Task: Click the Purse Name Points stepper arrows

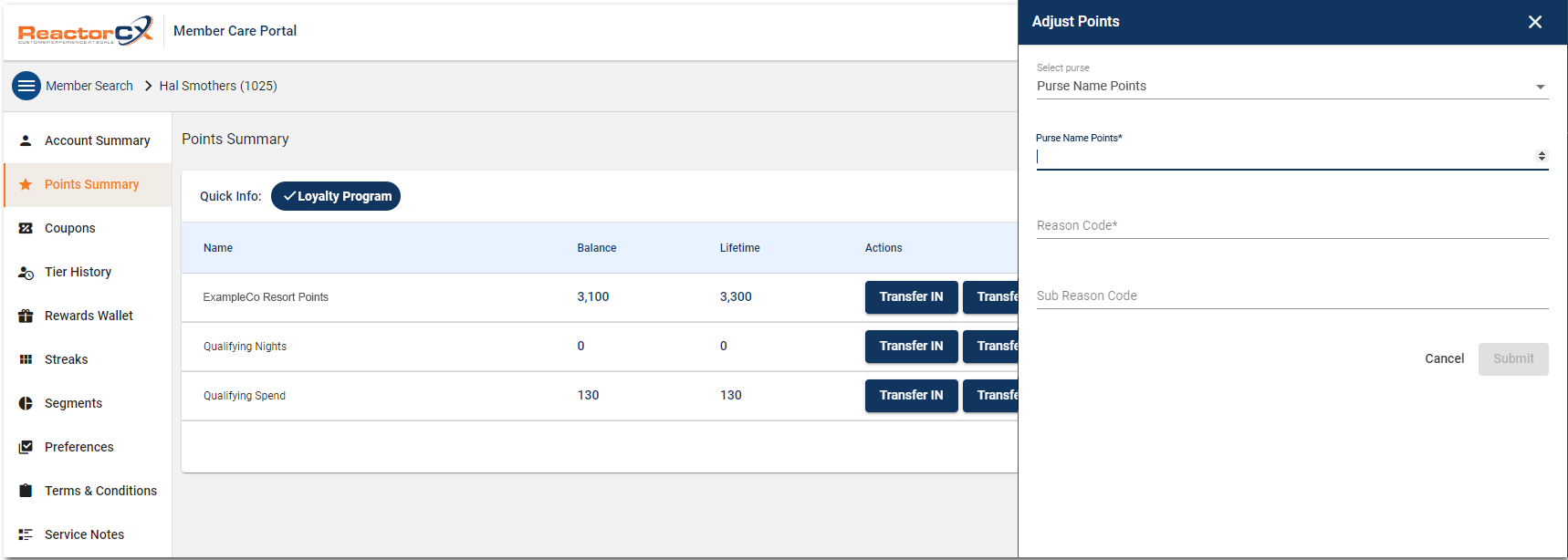Action: coord(1542,156)
